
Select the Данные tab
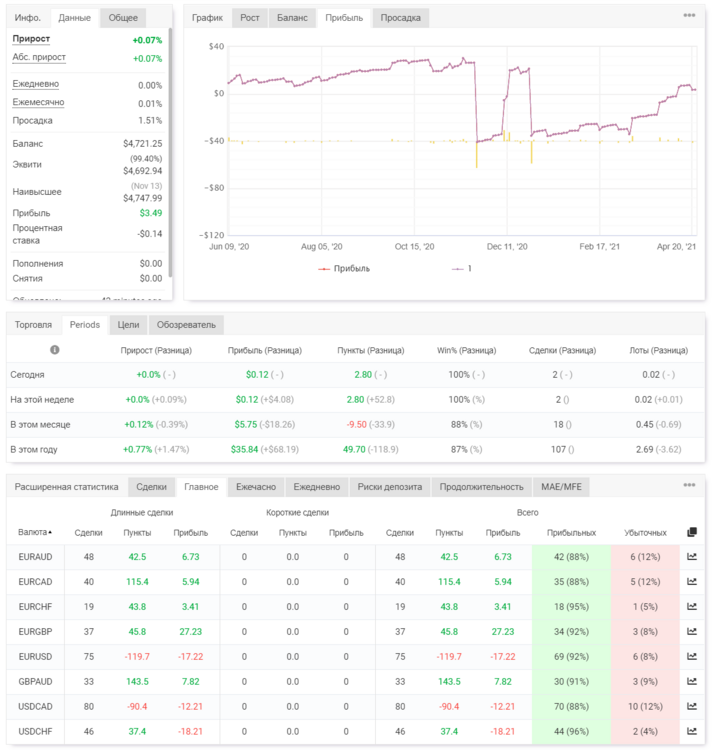(x=75, y=18)
